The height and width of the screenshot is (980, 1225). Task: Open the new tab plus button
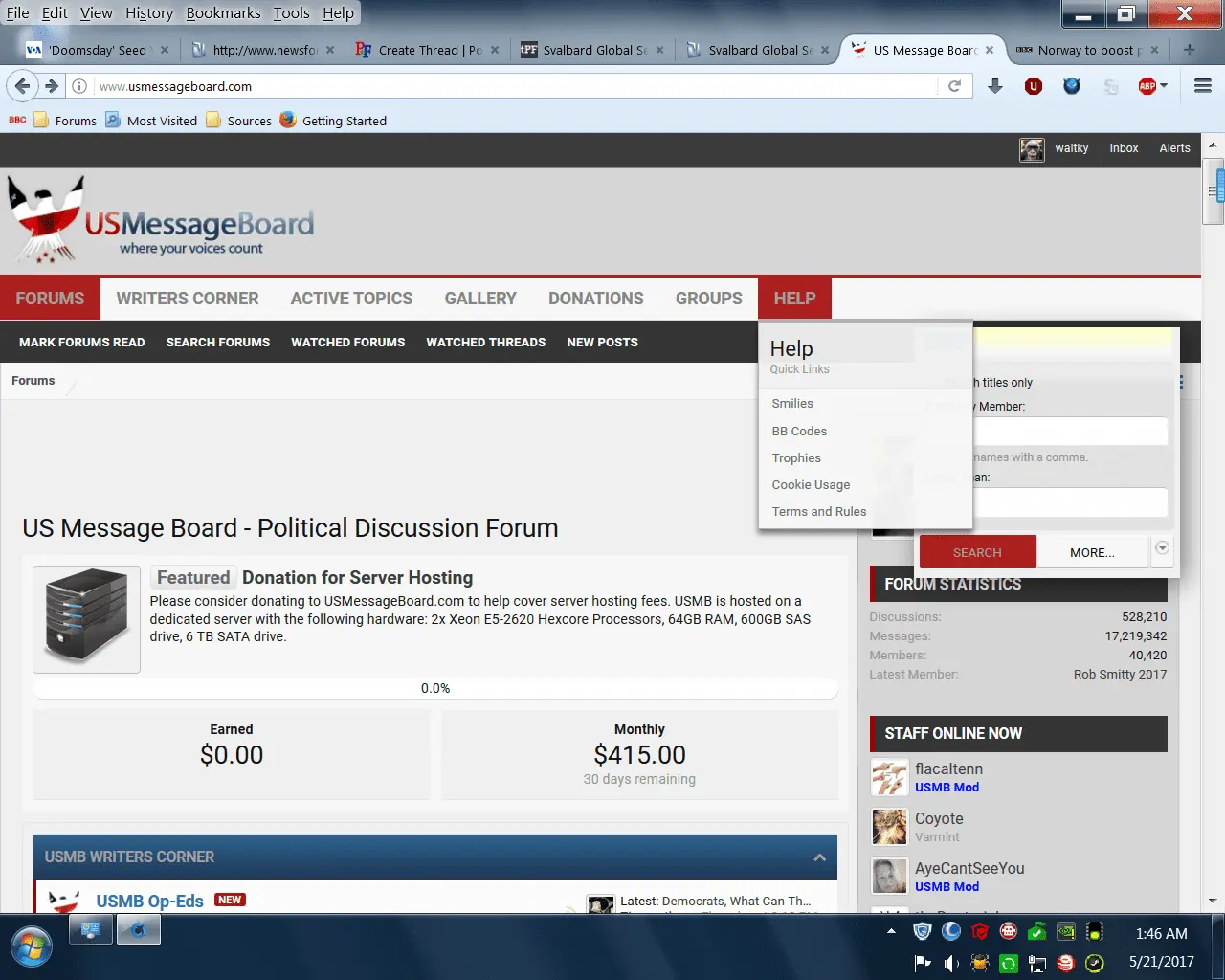[x=1190, y=50]
